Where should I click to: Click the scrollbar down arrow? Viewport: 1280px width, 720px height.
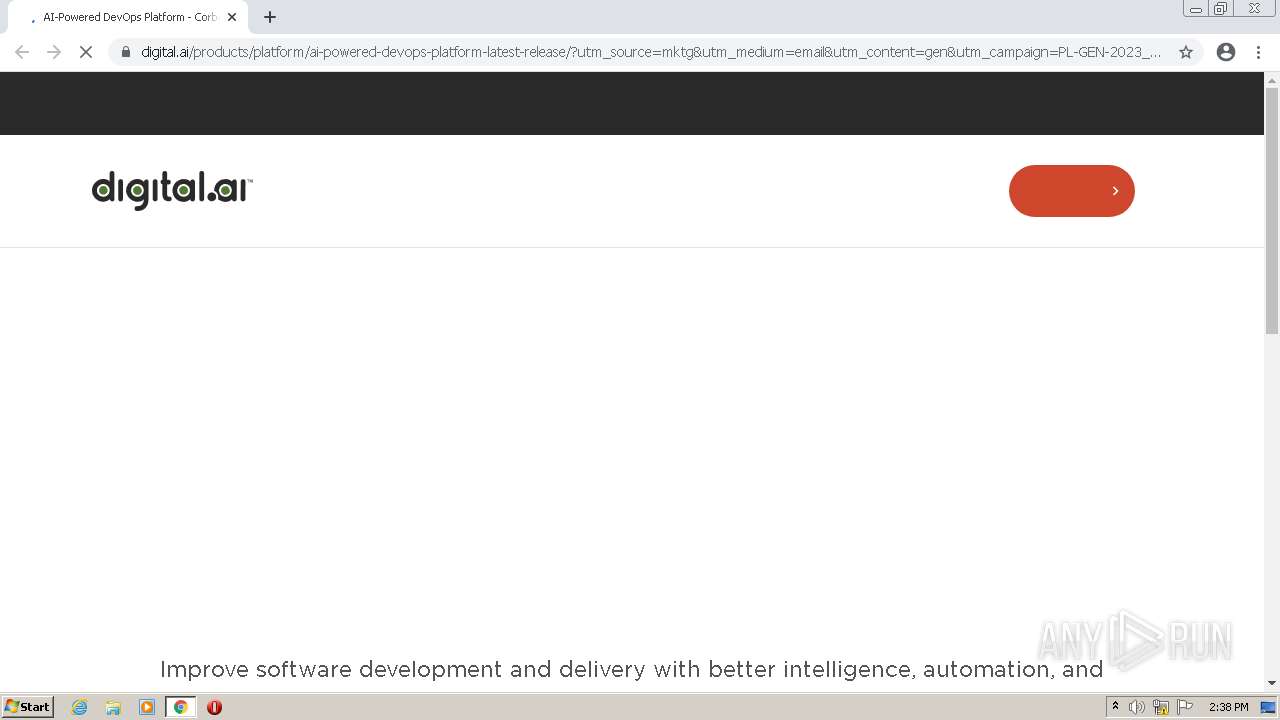pyautogui.click(x=1272, y=683)
